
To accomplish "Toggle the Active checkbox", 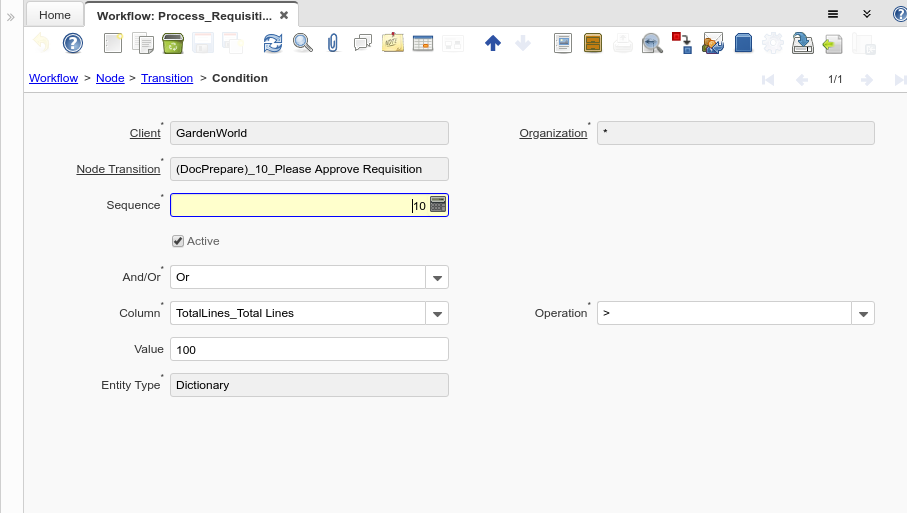I will coord(178,241).
